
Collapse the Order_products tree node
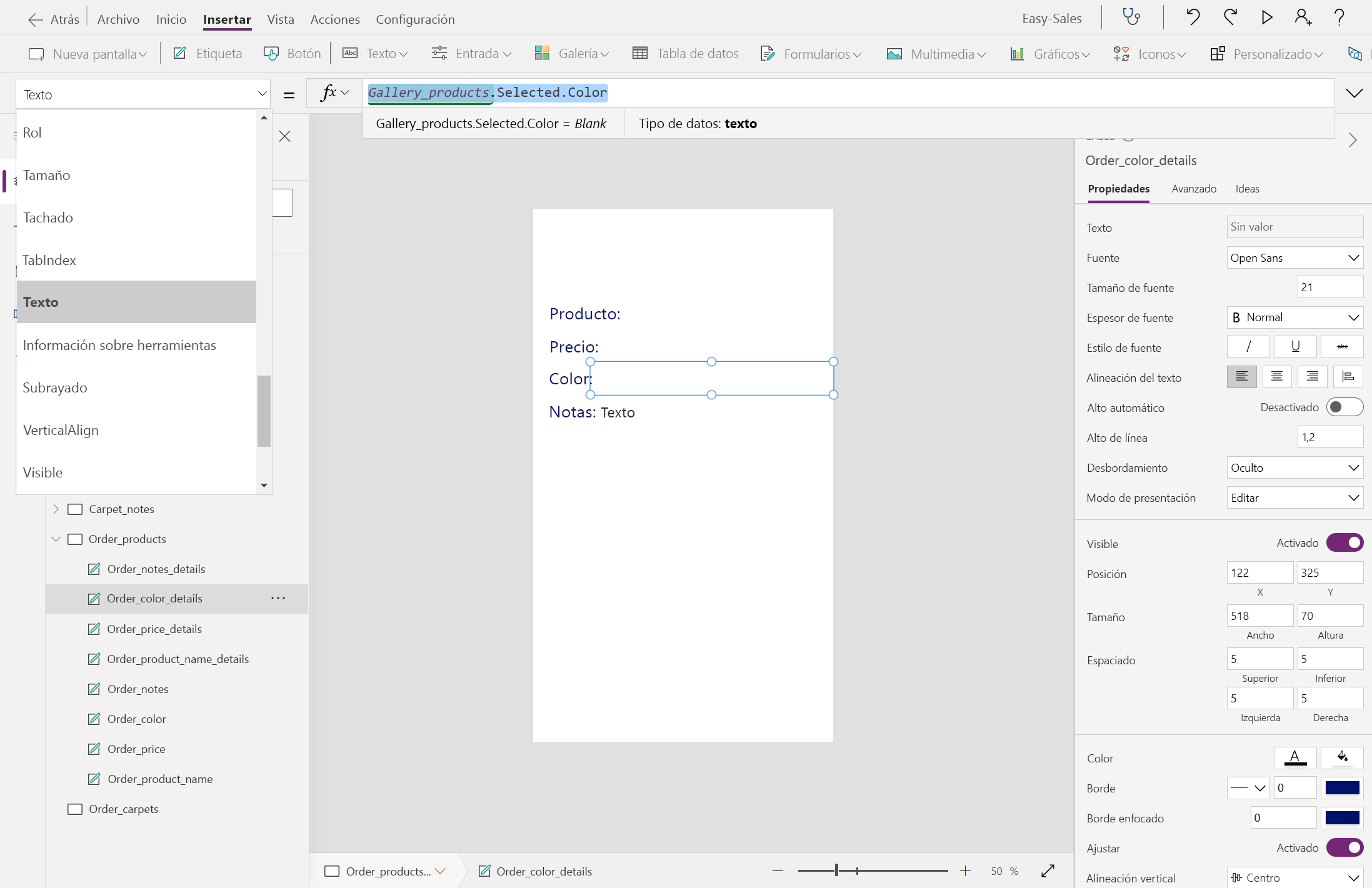click(56, 539)
